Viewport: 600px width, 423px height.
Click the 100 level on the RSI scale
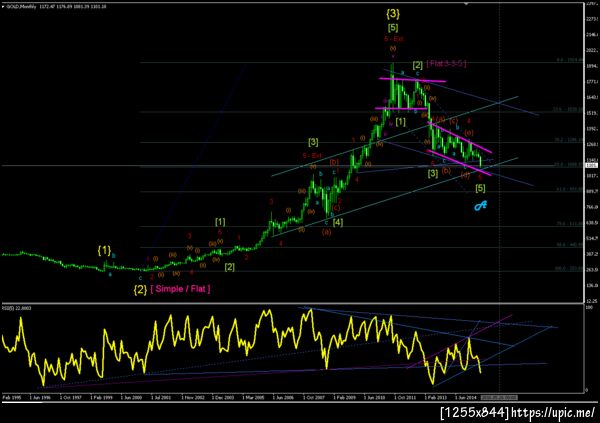pyautogui.click(x=587, y=307)
